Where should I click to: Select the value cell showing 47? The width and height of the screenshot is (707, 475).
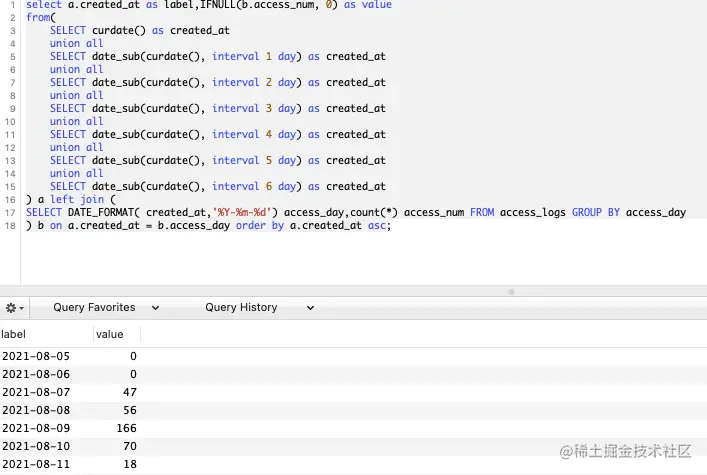[130, 392]
